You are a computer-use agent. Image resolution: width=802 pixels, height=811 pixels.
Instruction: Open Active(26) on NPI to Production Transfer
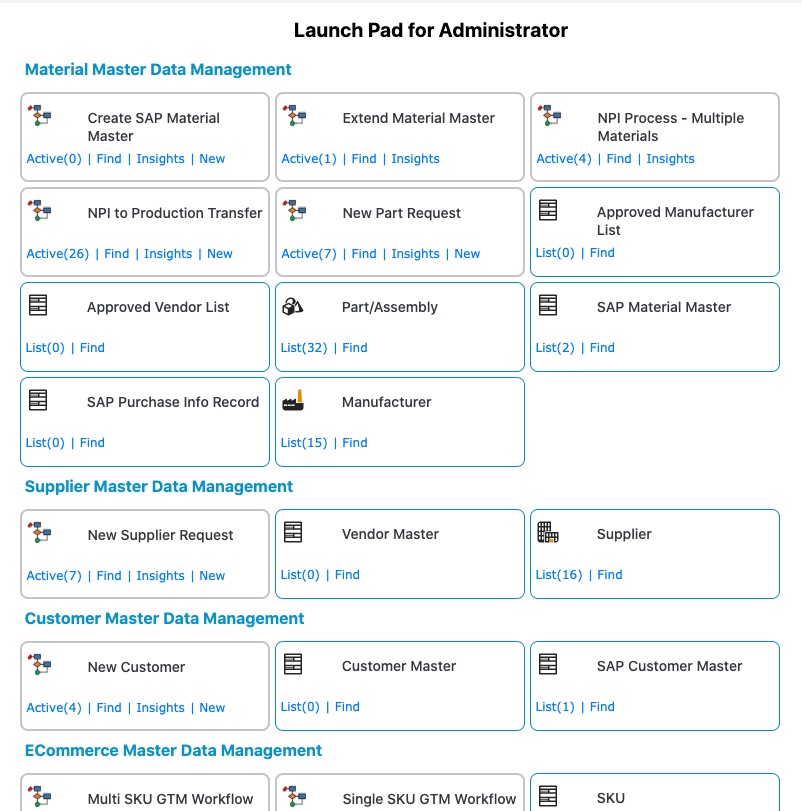56,253
